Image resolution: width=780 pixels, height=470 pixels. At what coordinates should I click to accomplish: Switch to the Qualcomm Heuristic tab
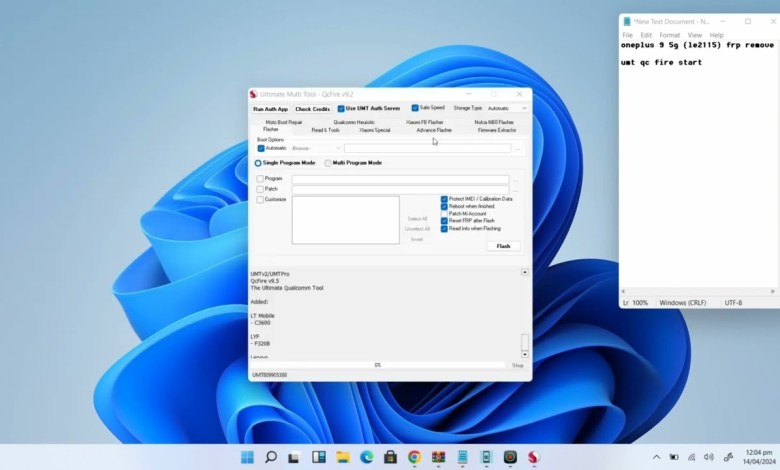point(354,122)
